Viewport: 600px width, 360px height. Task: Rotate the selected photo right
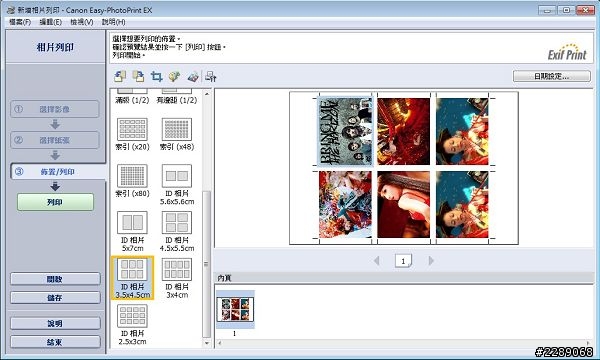138,76
